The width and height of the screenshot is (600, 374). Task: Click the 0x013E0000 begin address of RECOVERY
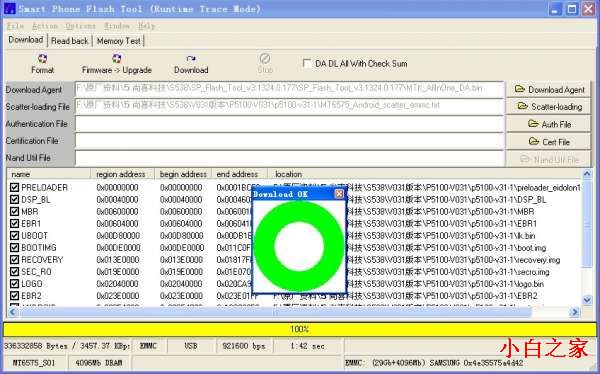[181, 260]
